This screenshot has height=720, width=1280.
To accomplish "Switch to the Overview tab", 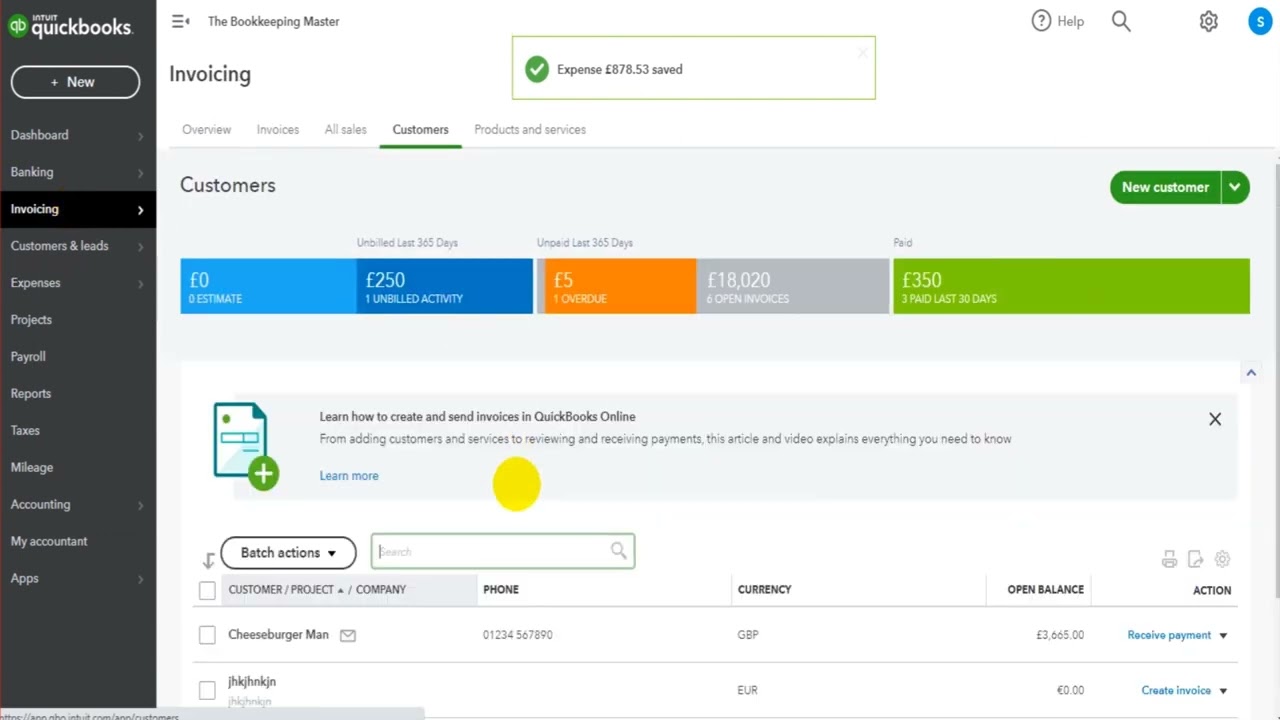I will [206, 129].
